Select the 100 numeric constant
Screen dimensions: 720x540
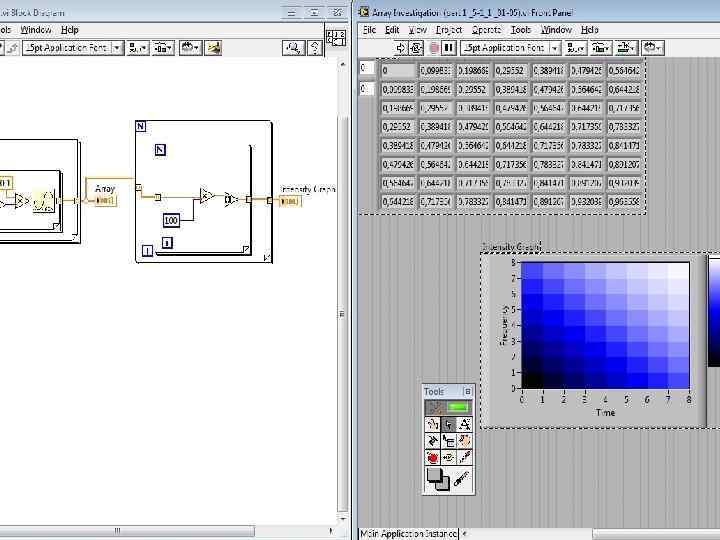coord(171,220)
